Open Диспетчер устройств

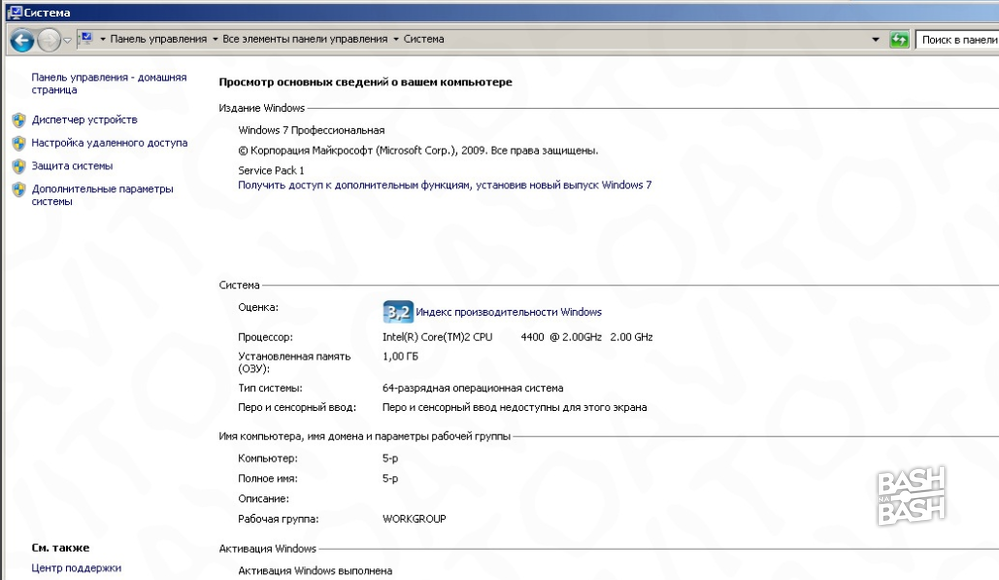pos(84,120)
